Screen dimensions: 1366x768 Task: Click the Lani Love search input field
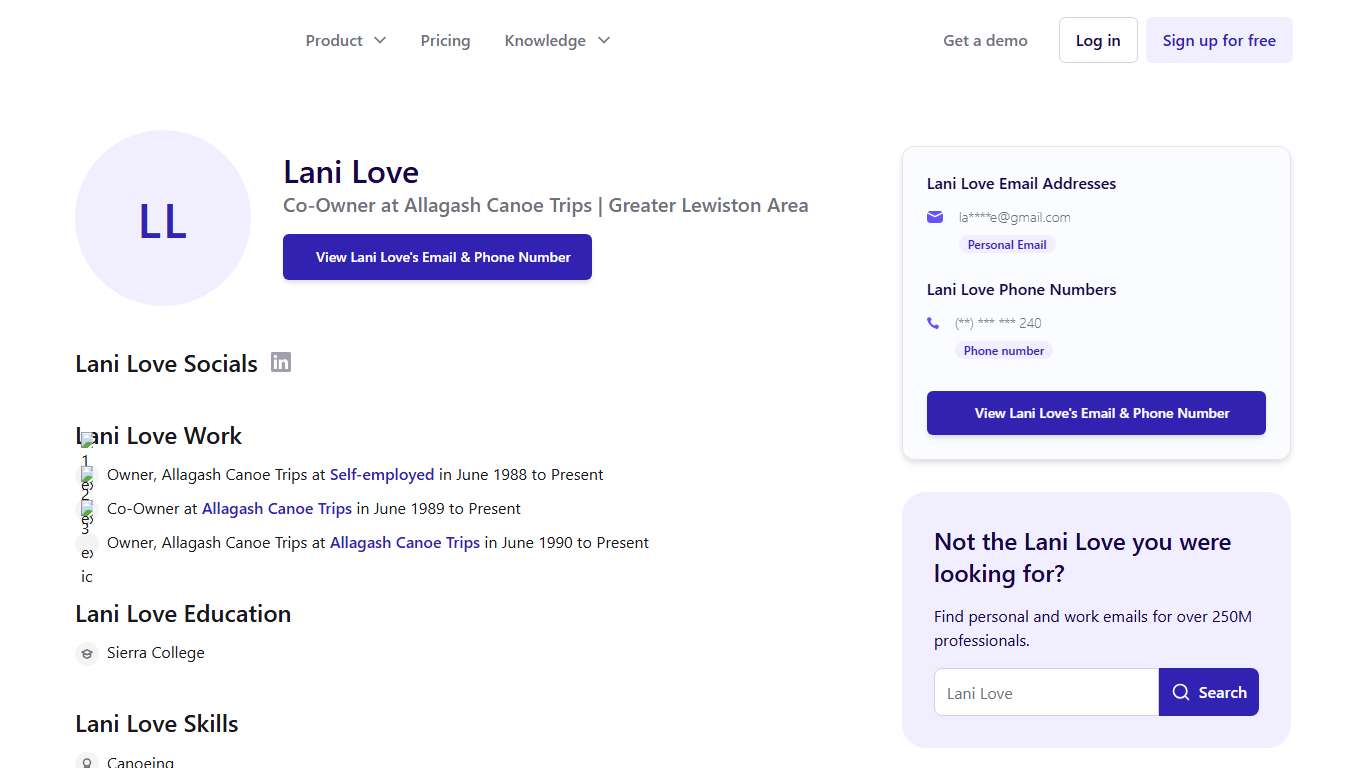(1046, 691)
